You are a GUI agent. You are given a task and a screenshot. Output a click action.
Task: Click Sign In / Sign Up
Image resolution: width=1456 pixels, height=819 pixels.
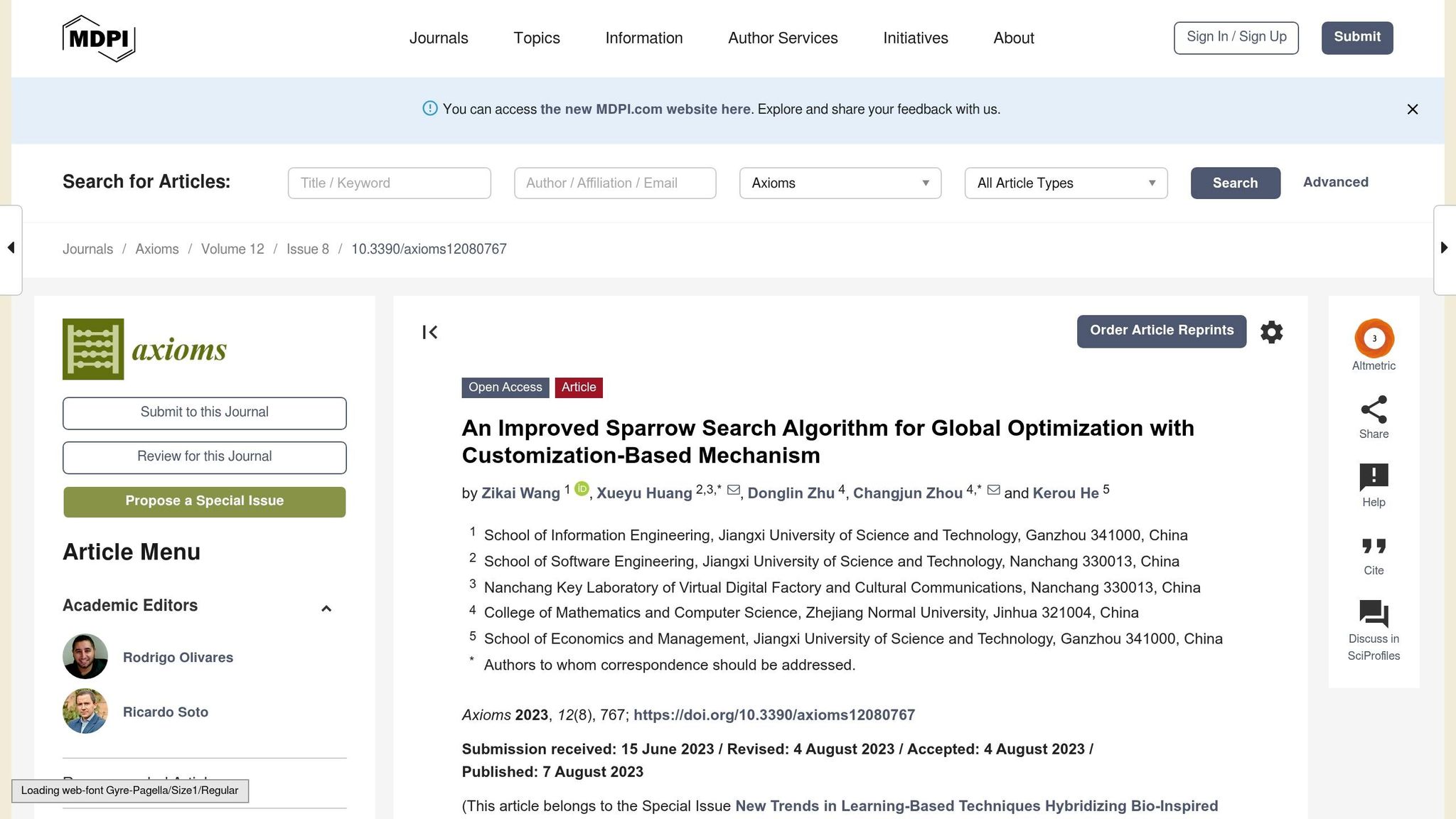pyautogui.click(x=1236, y=38)
